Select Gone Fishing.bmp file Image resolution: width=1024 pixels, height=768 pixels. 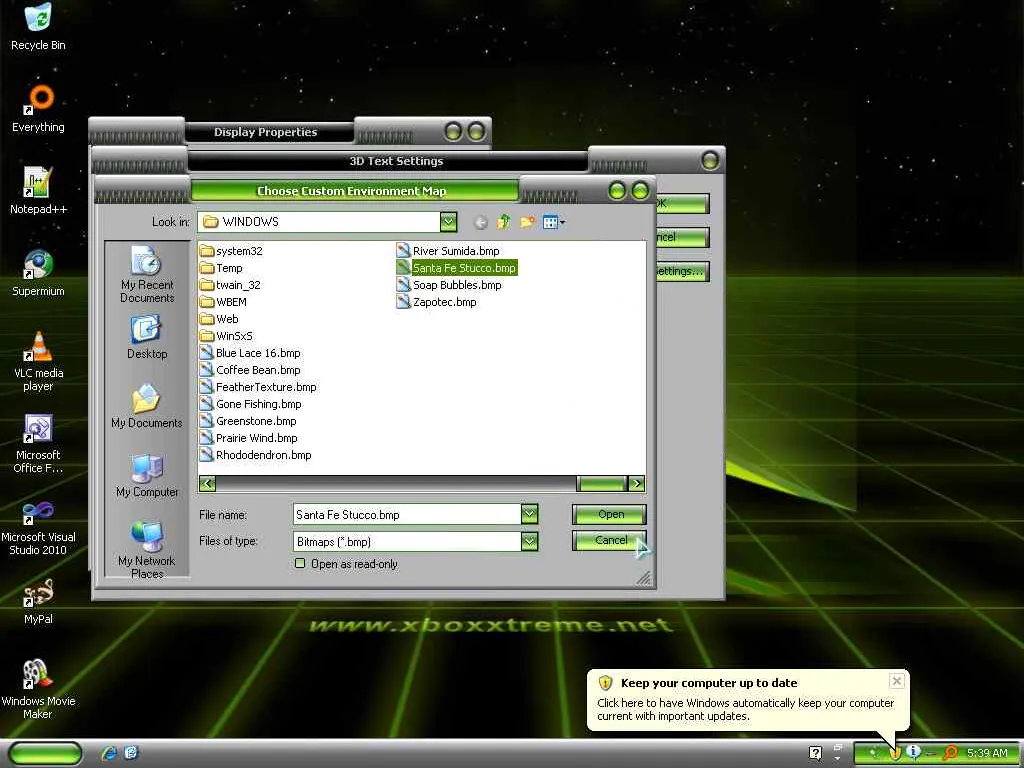pyautogui.click(x=251, y=404)
